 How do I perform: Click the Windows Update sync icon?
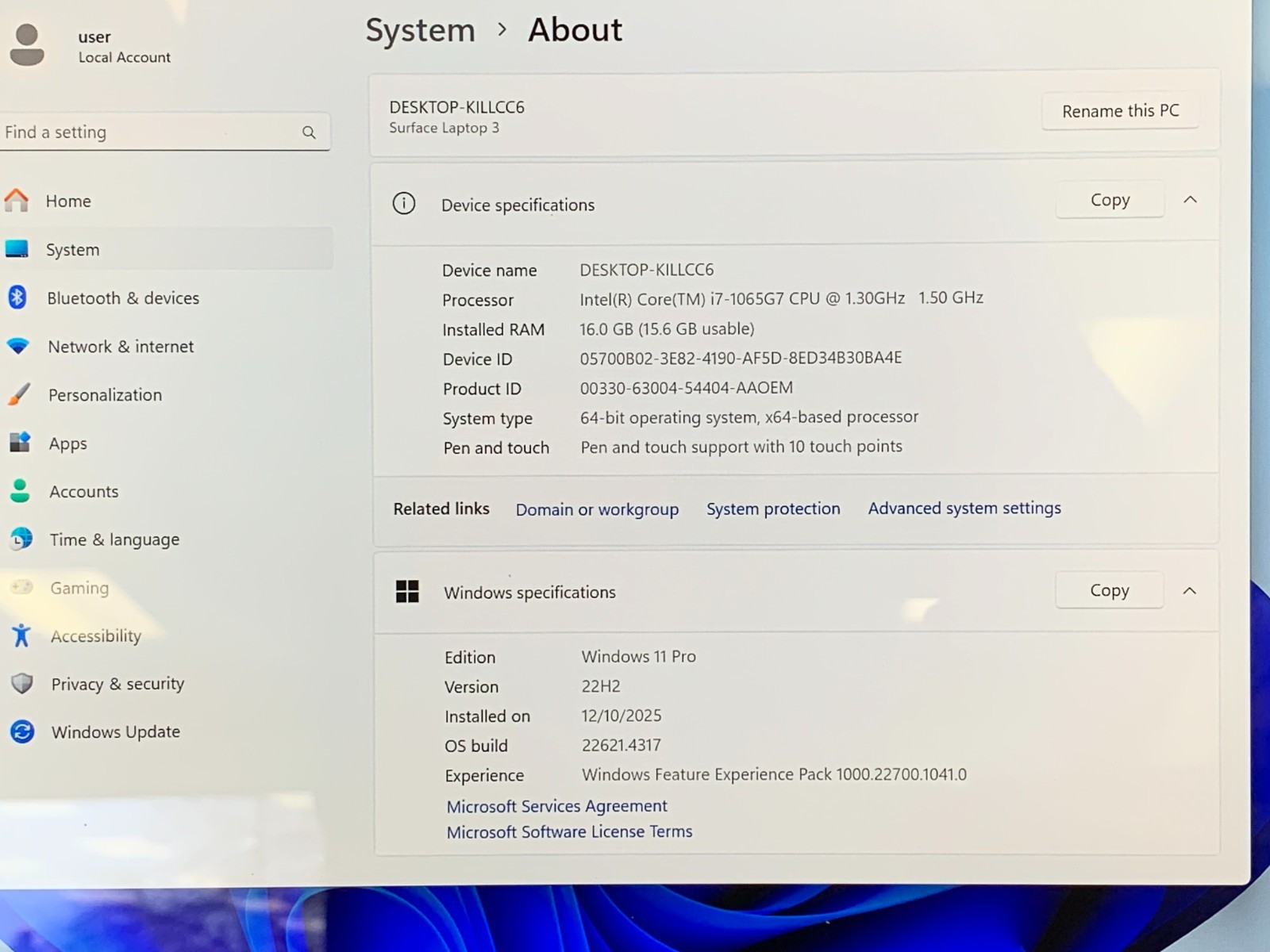[x=22, y=731]
